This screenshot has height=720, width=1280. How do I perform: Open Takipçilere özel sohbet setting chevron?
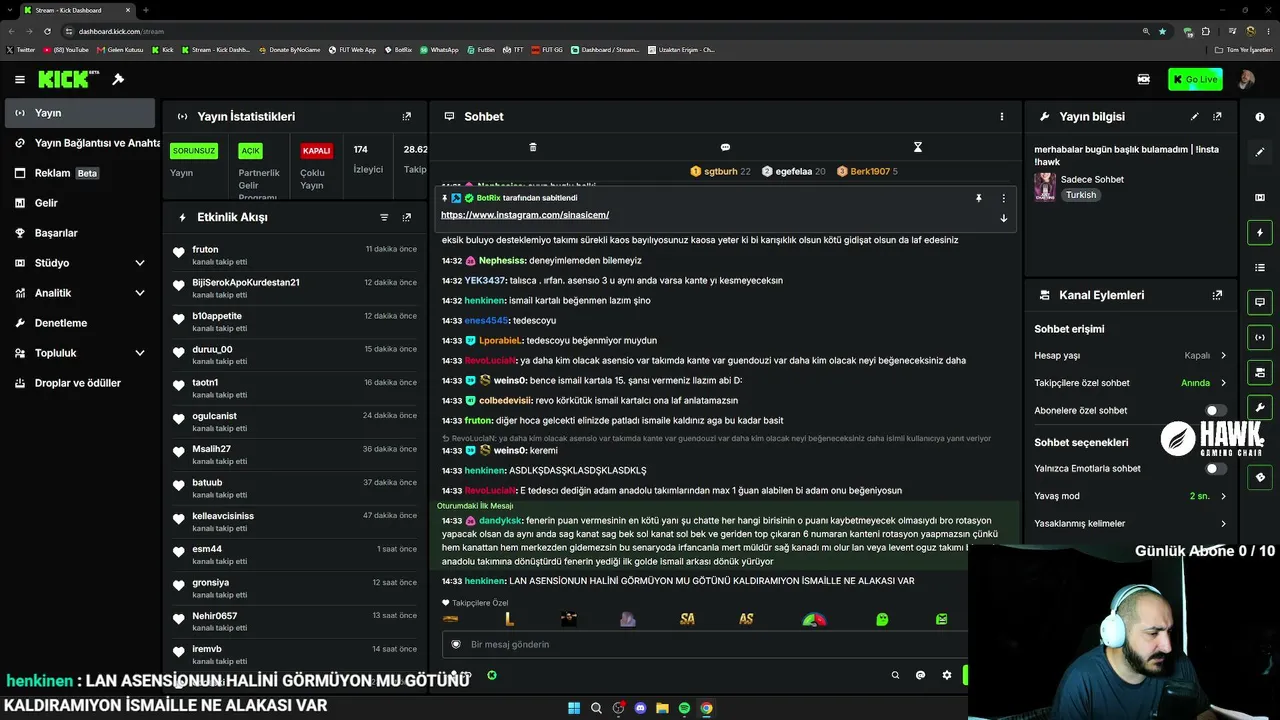1223,383
